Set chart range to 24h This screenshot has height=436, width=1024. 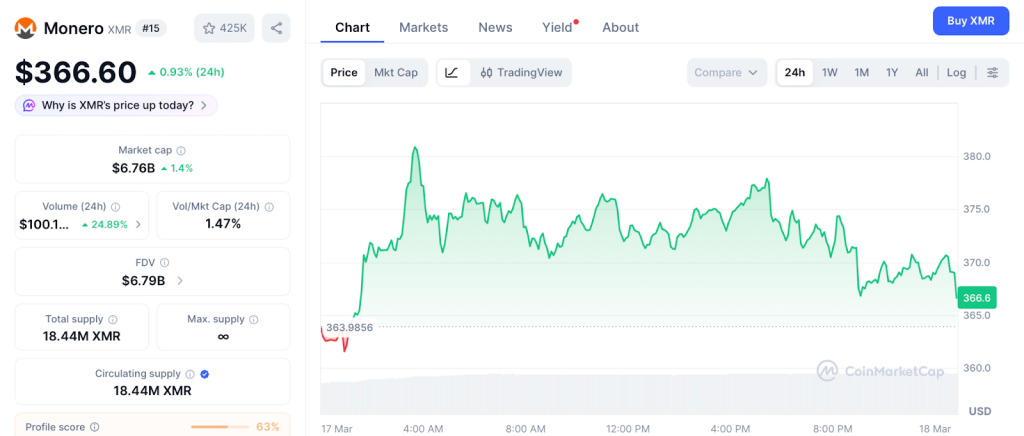795,72
